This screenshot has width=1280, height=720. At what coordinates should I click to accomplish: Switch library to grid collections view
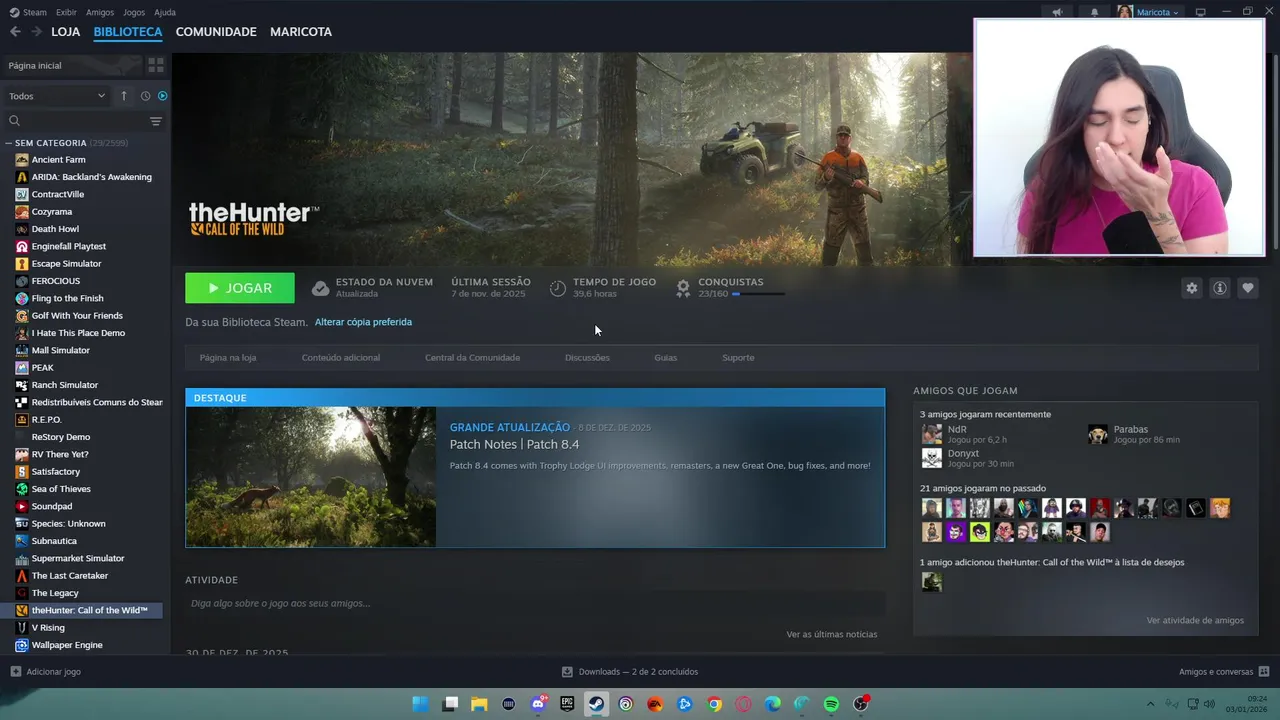tap(156, 65)
